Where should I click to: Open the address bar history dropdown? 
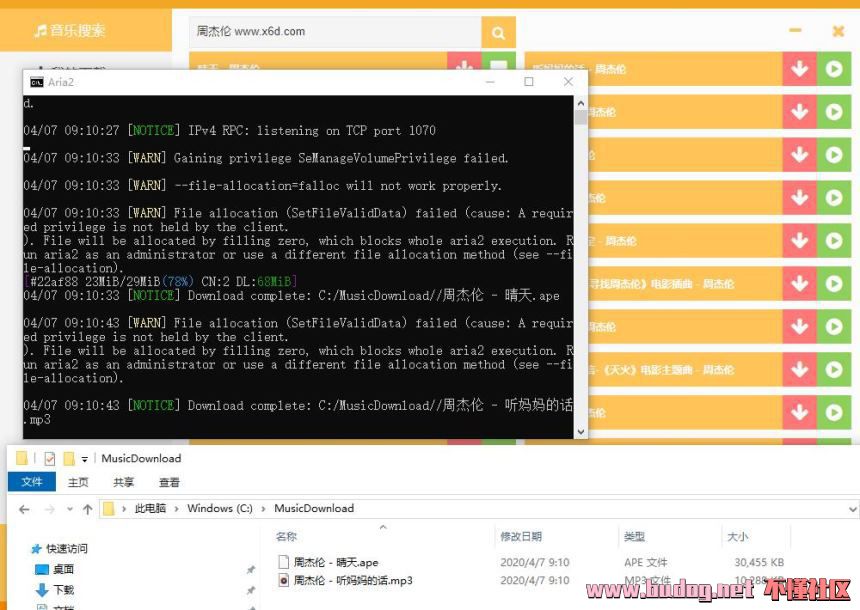click(x=852, y=510)
